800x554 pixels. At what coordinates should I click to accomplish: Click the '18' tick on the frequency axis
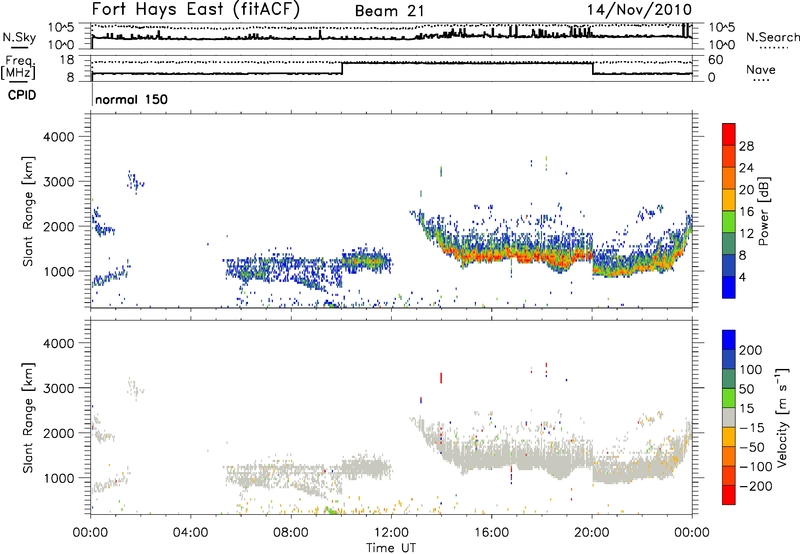point(67,60)
